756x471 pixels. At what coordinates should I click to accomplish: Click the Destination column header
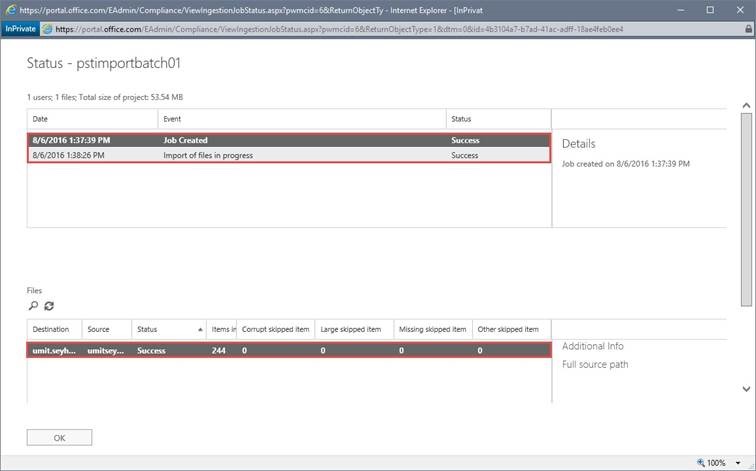click(54, 329)
